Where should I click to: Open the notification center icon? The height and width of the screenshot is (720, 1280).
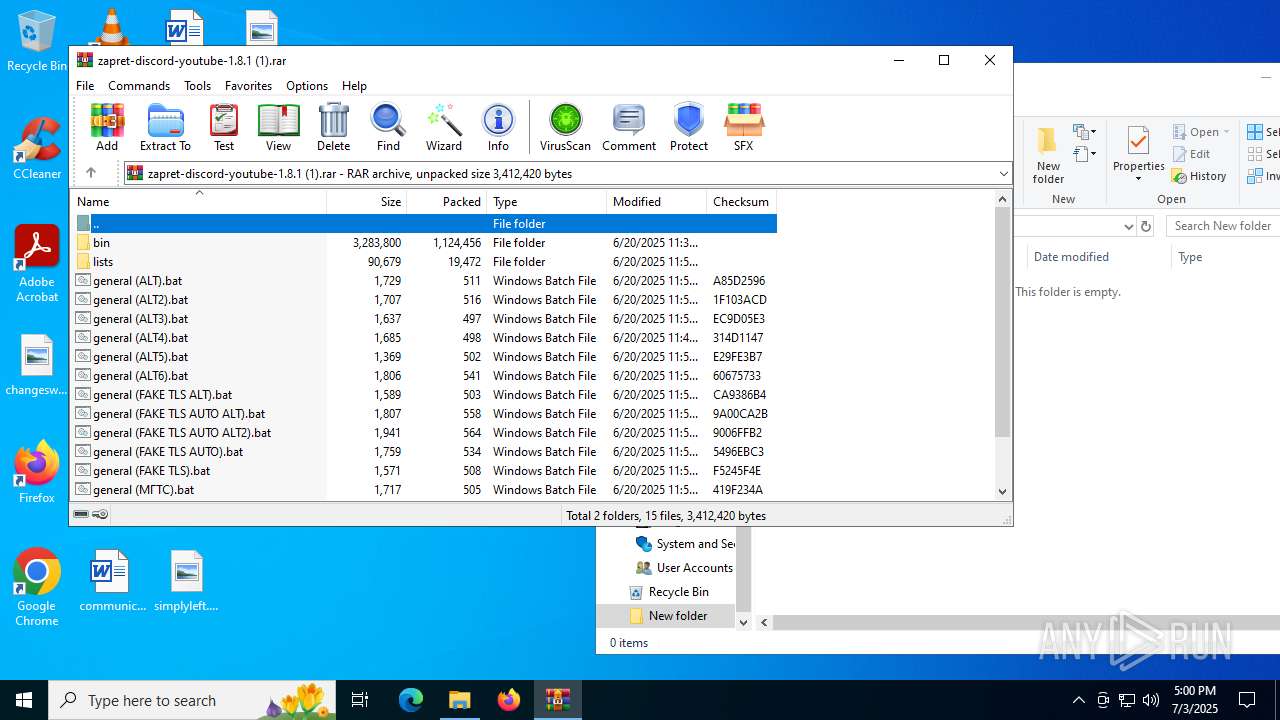click(1247, 700)
